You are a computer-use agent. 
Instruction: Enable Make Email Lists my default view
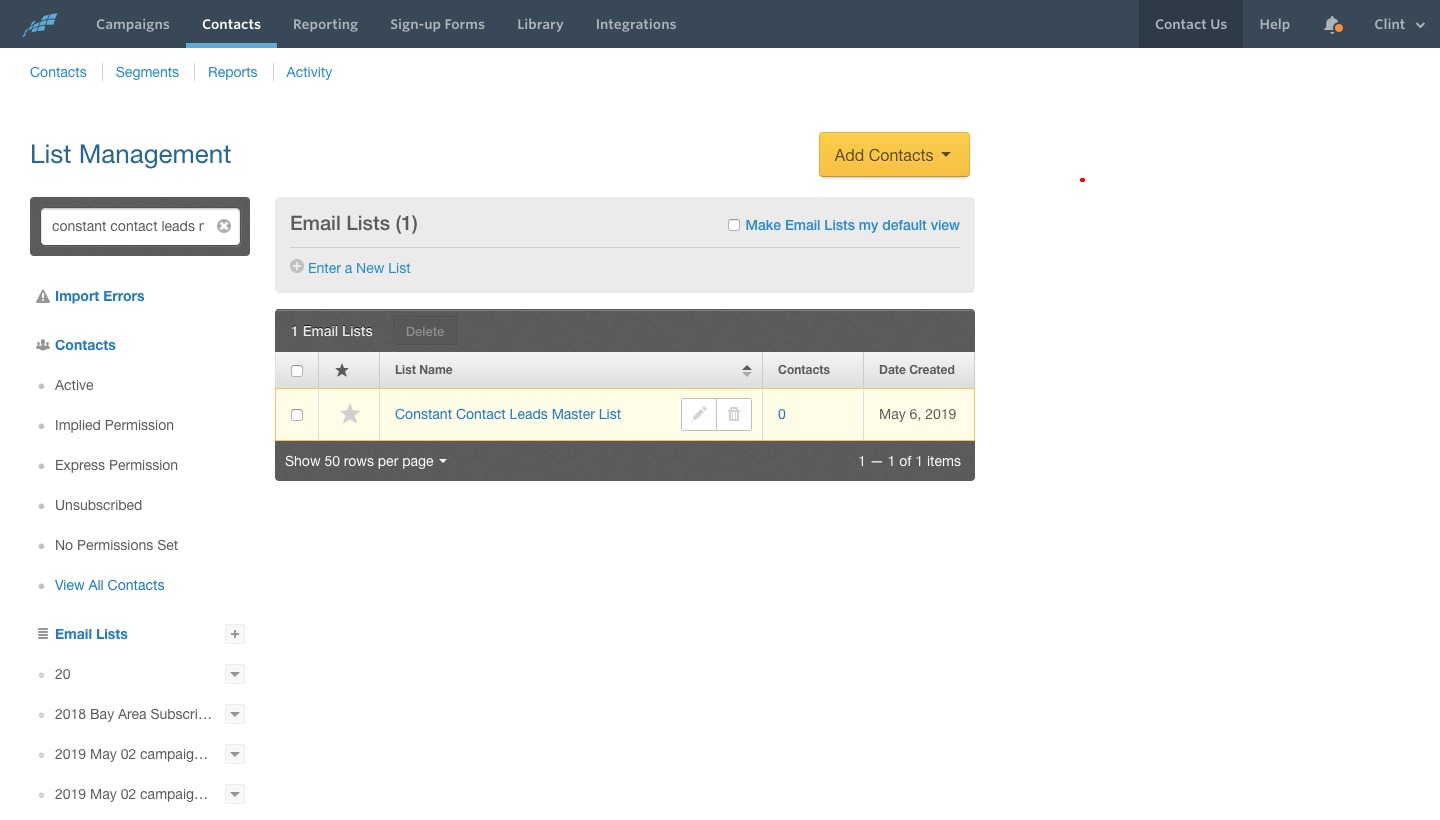734,225
